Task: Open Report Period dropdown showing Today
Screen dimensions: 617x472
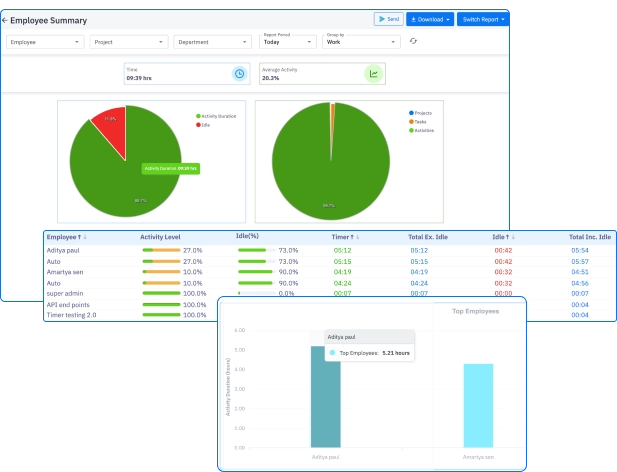Action: point(288,42)
